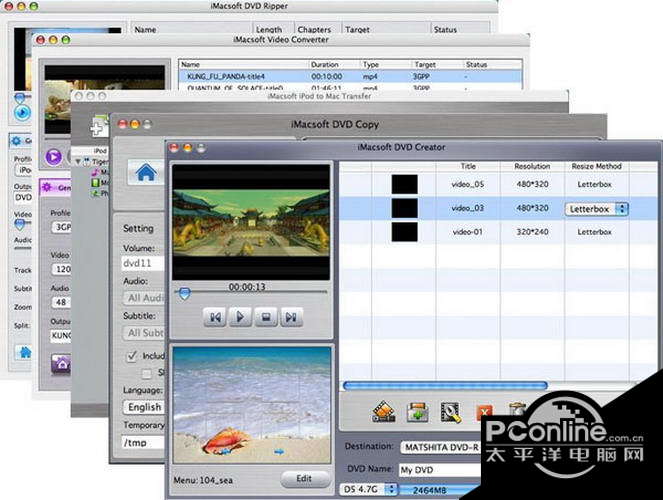Select the video-01 thumbnail

(404, 232)
